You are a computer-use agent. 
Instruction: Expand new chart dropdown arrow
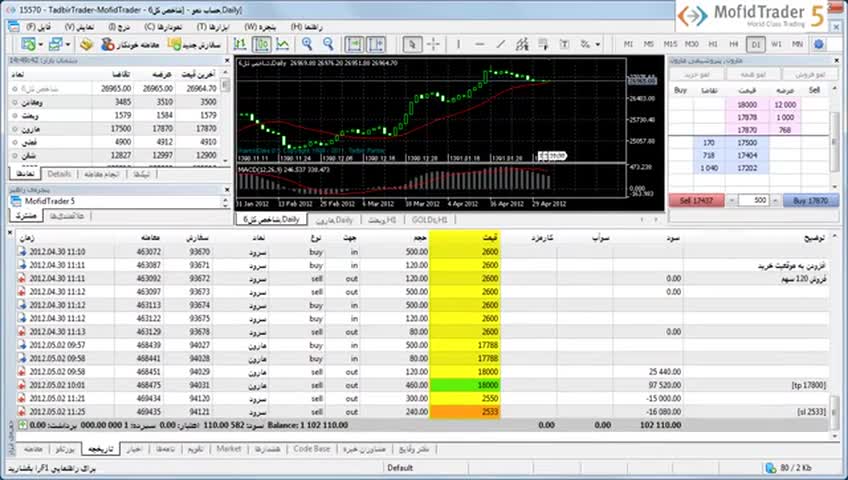point(41,44)
